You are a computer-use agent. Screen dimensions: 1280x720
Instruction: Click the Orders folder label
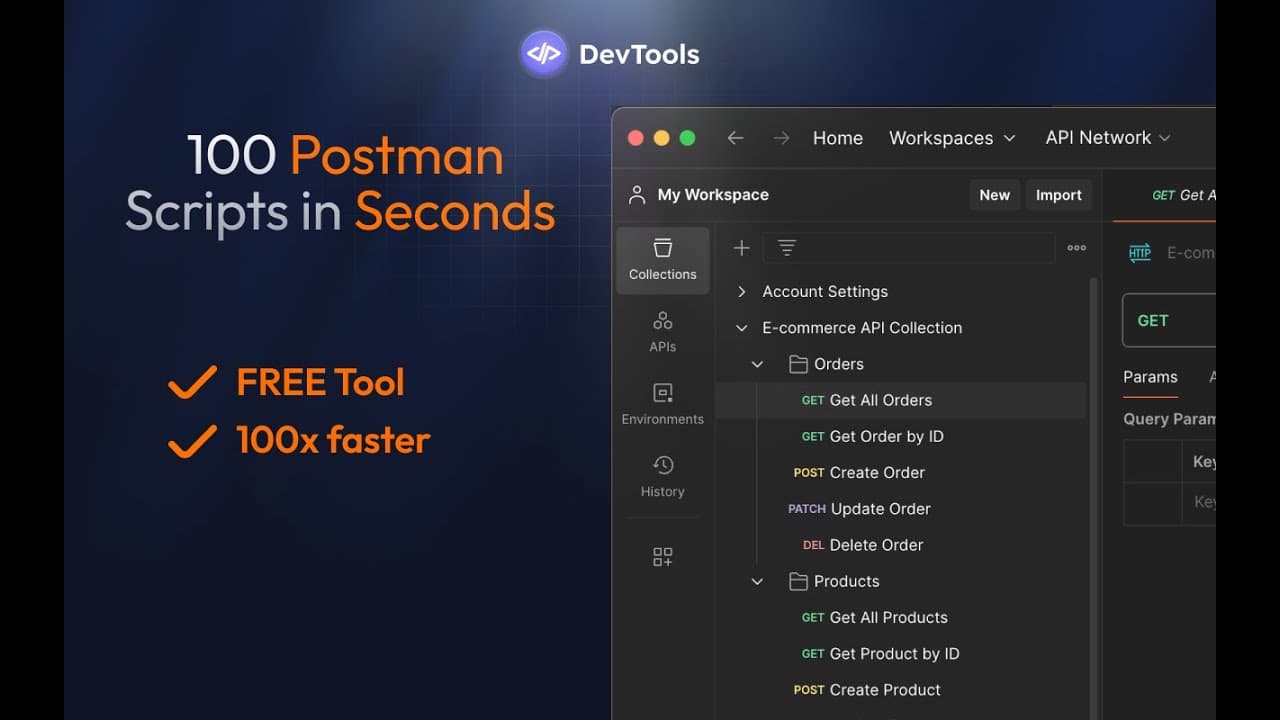pyautogui.click(x=838, y=364)
